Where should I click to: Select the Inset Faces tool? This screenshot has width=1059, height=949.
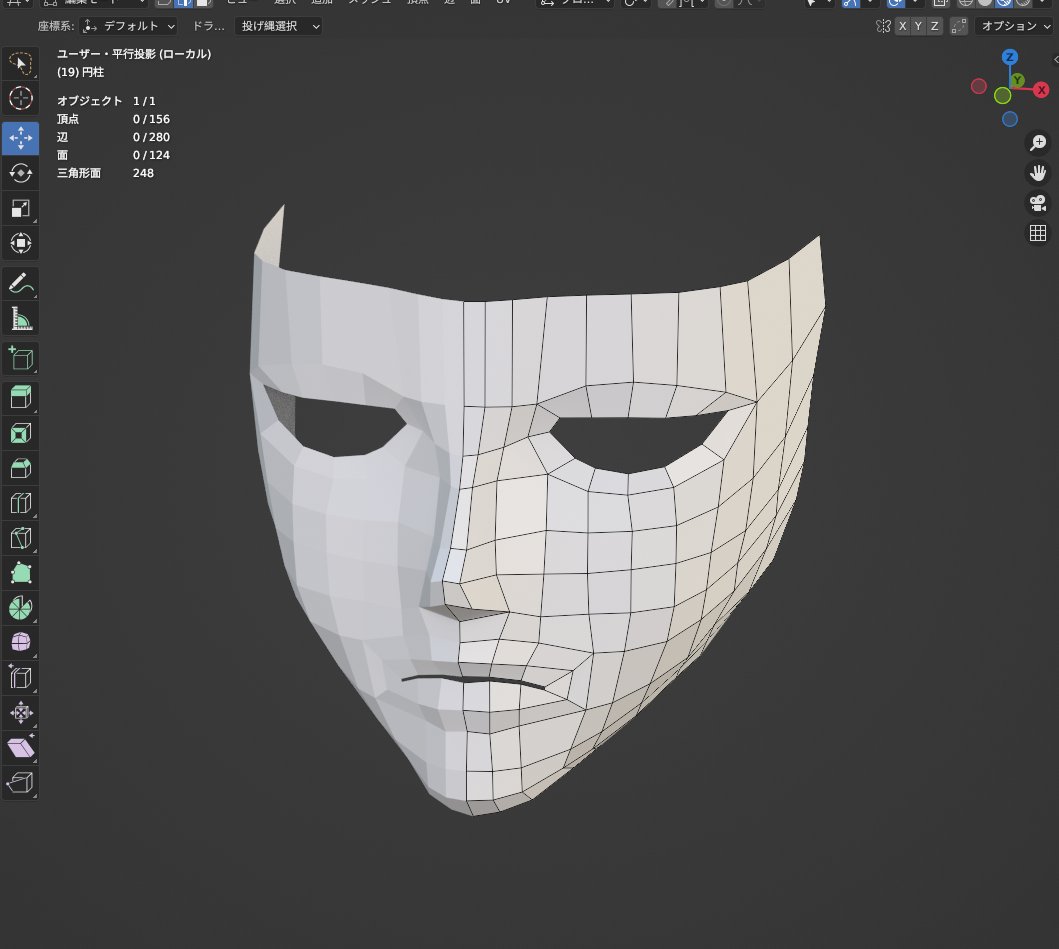(x=20, y=433)
